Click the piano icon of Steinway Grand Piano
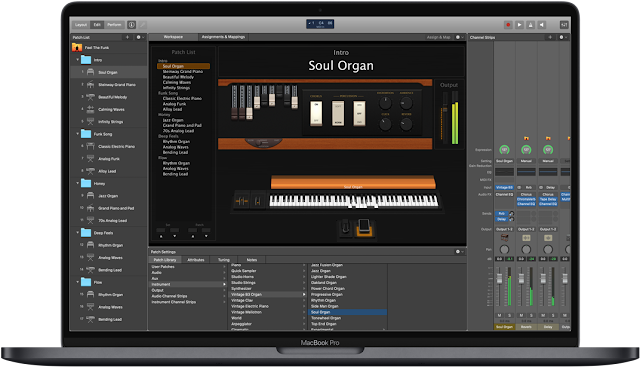The height and width of the screenshot is (367, 640). pos(90,85)
